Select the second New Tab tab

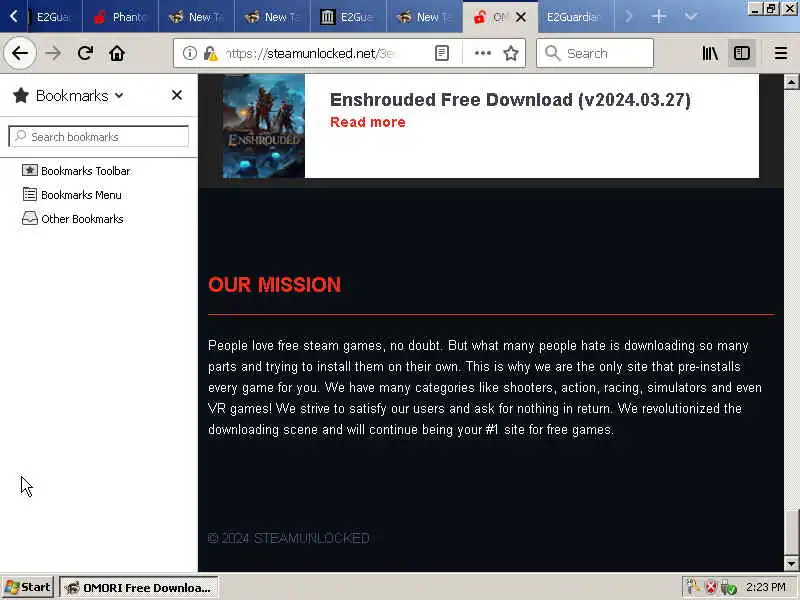273,17
